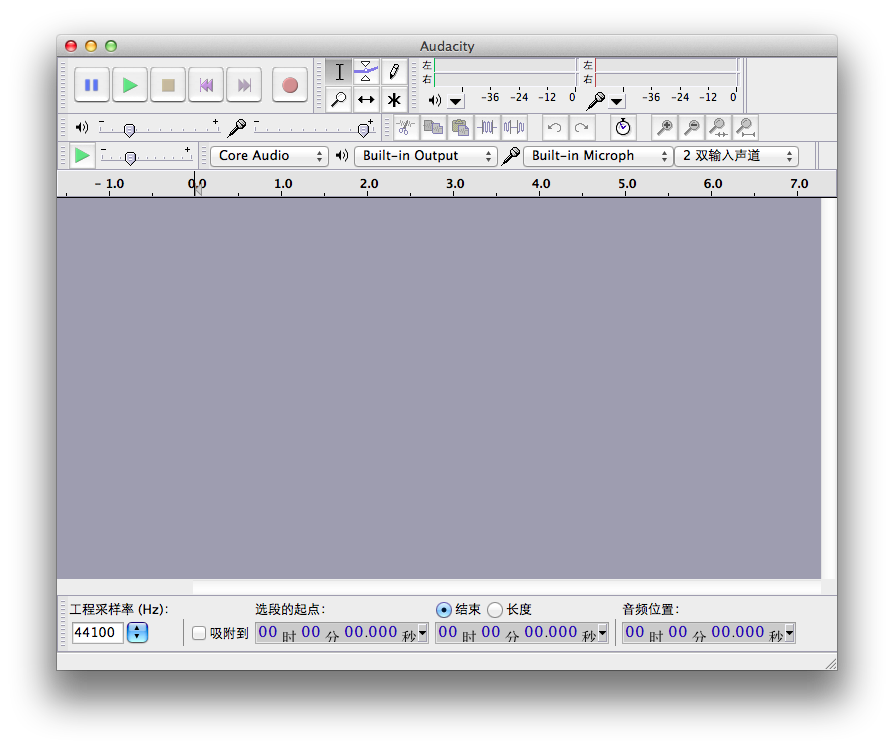Click the playback speed slider handle

coord(131,158)
